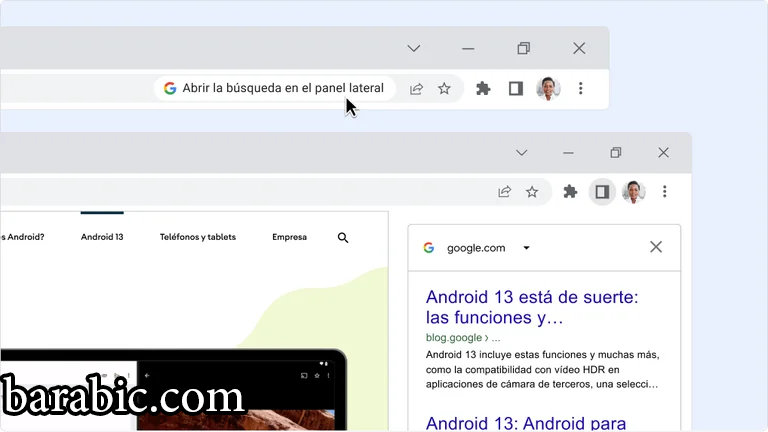Open three-dot Chrome menu in upper window
Image resolution: width=768 pixels, height=432 pixels.
(x=580, y=88)
